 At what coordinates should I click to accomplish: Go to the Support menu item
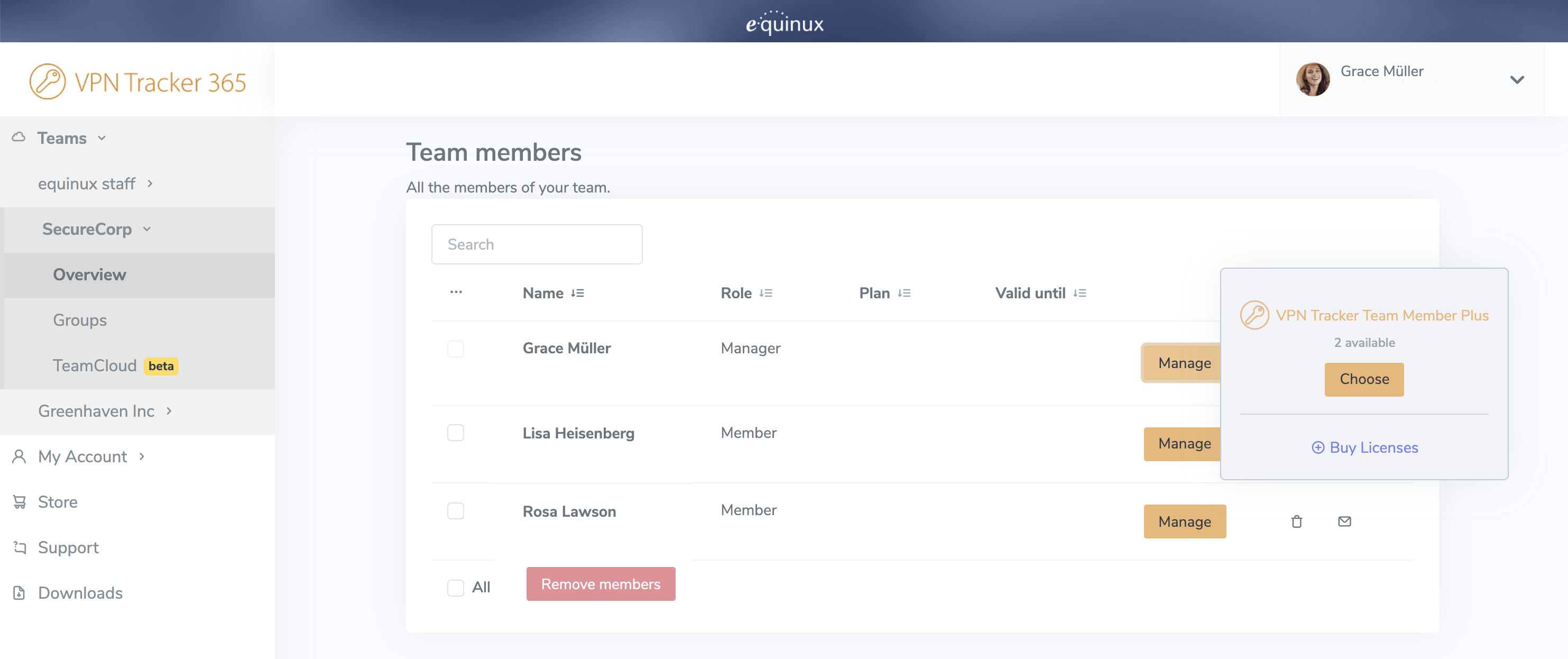pyautogui.click(x=68, y=547)
